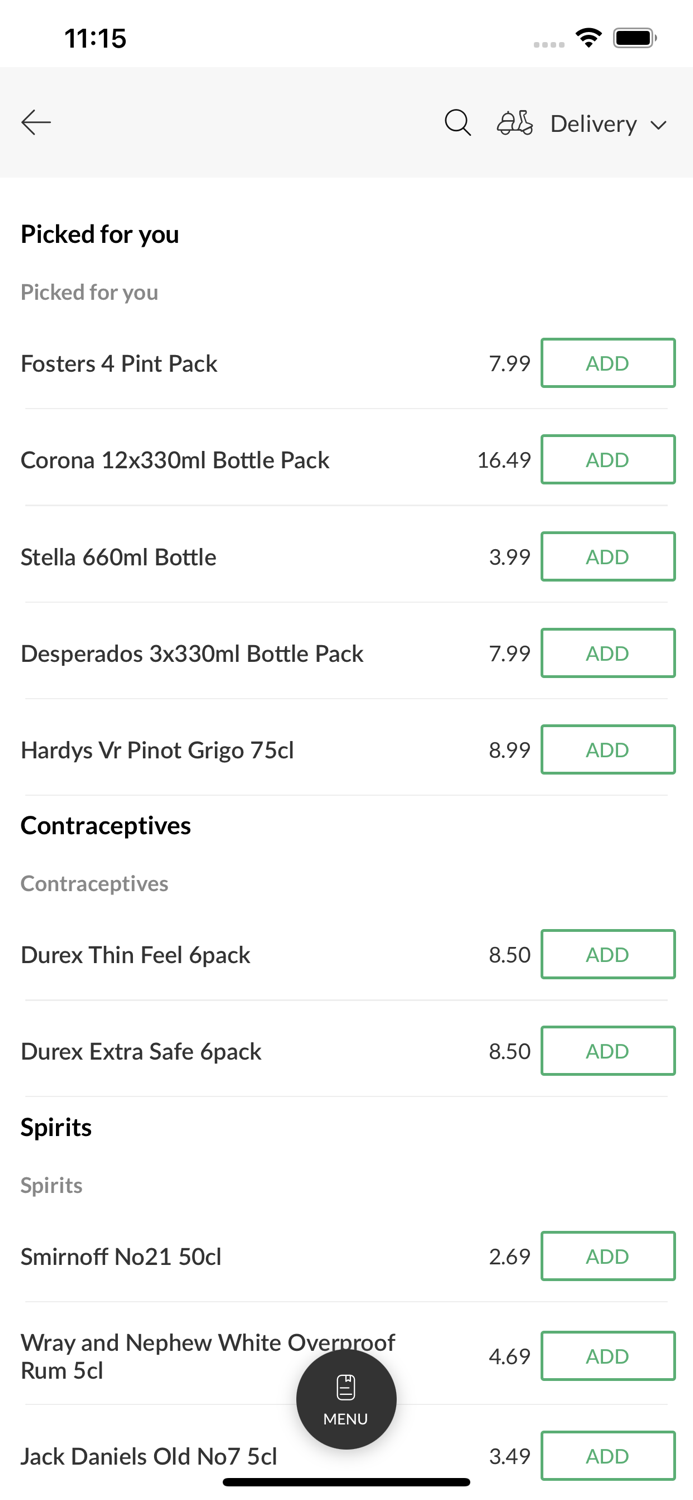
Task: Add Fosters 4 Pint Pack to order
Action: pyautogui.click(x=608, y=362)
